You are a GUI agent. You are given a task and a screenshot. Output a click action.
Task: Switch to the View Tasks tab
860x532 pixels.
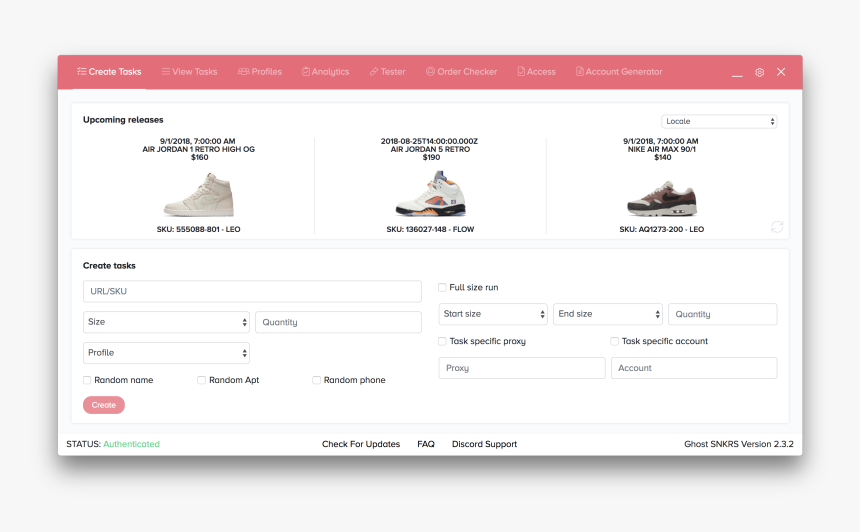[x=189, y=72]
